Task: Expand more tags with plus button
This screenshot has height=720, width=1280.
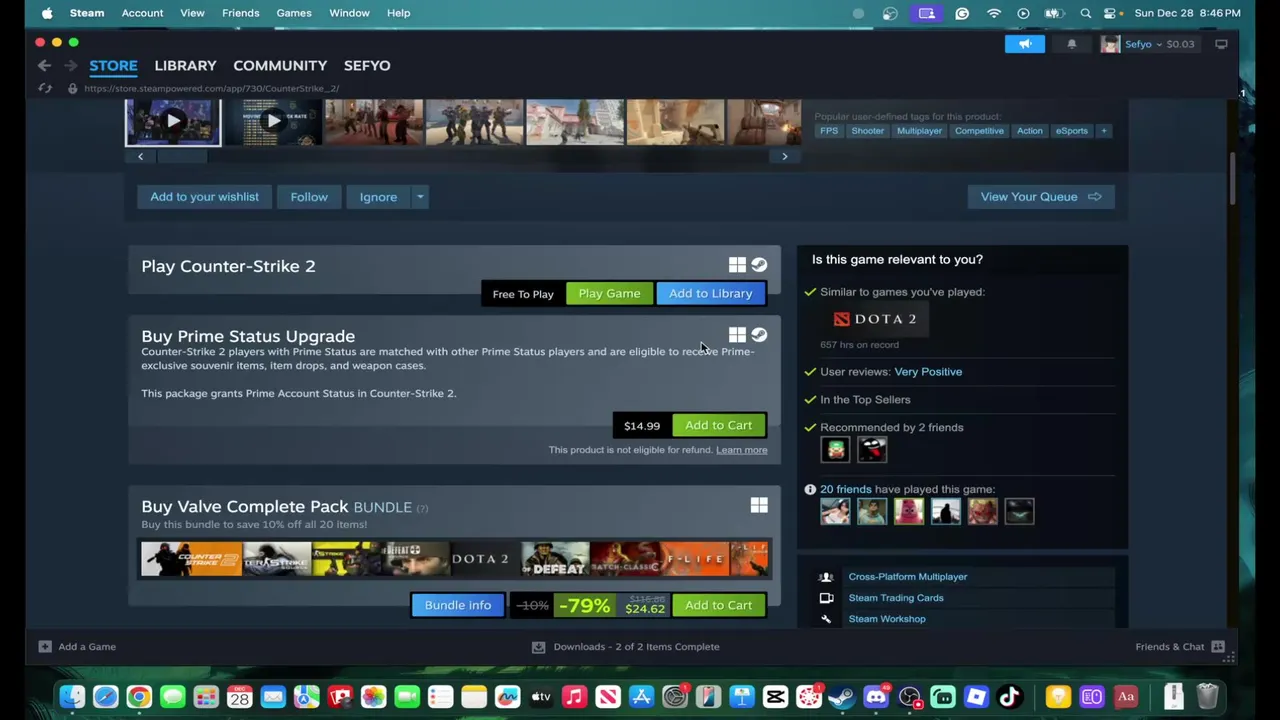Action: click(x=1104, y=131)
